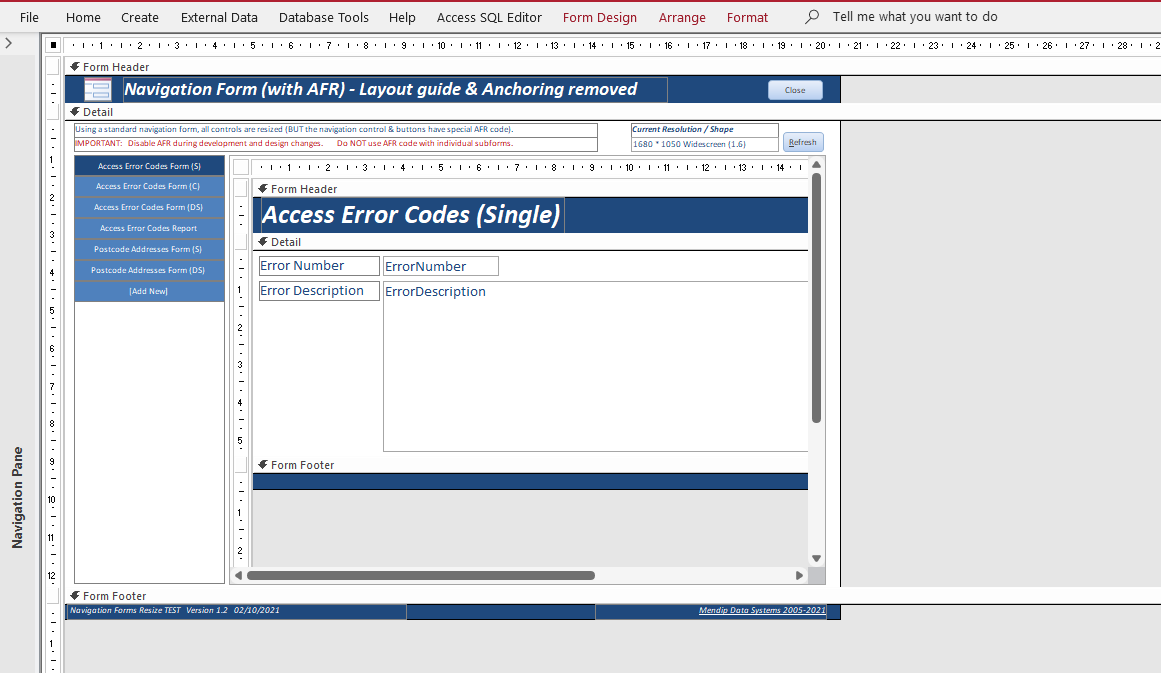This screenshot has width=1161, height=673.
Task: Select the subform's Form Header section bar
Action: click(530, 189)
